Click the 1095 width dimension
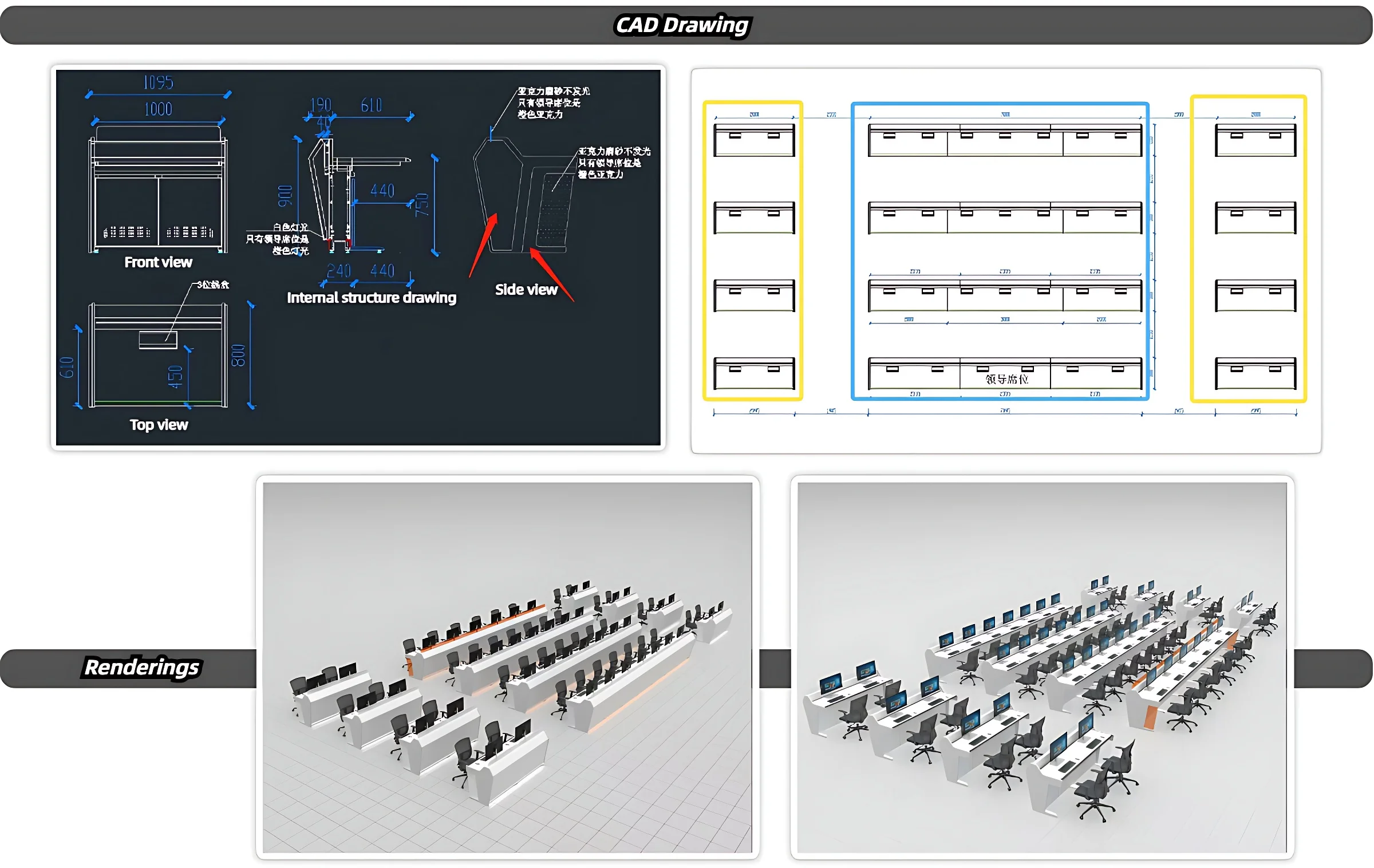 (158, 83)
